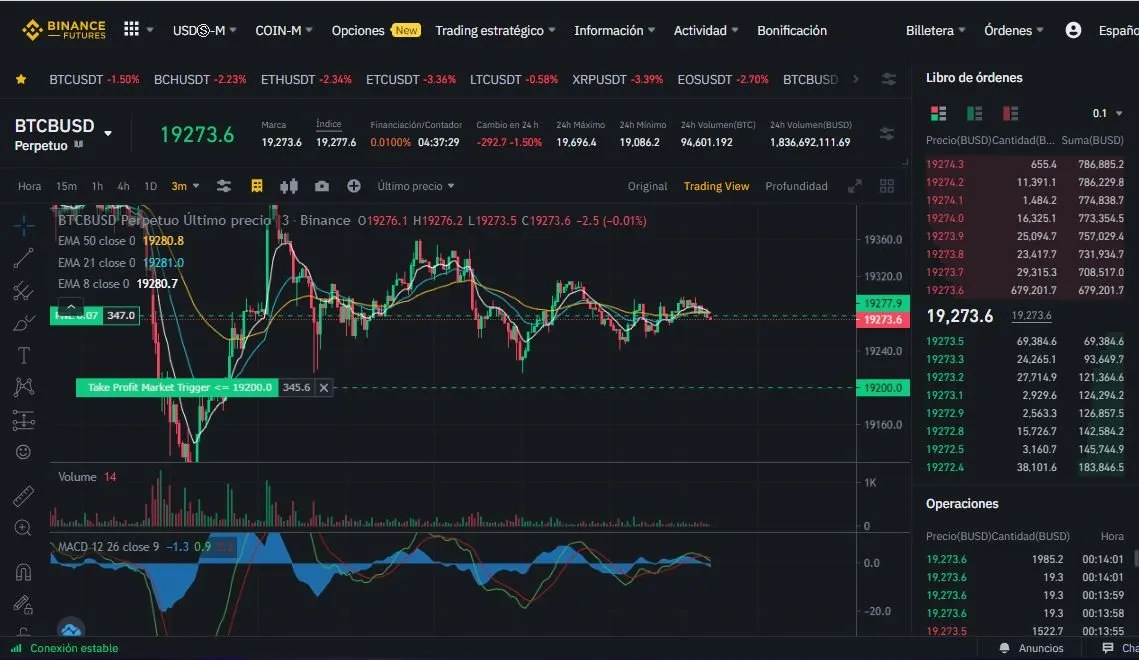Toggle stay-in-drawing-mode pencil lock tool
Viewport: 1139px width, 660px height.
pyautogui.click(x=23, y=604)
